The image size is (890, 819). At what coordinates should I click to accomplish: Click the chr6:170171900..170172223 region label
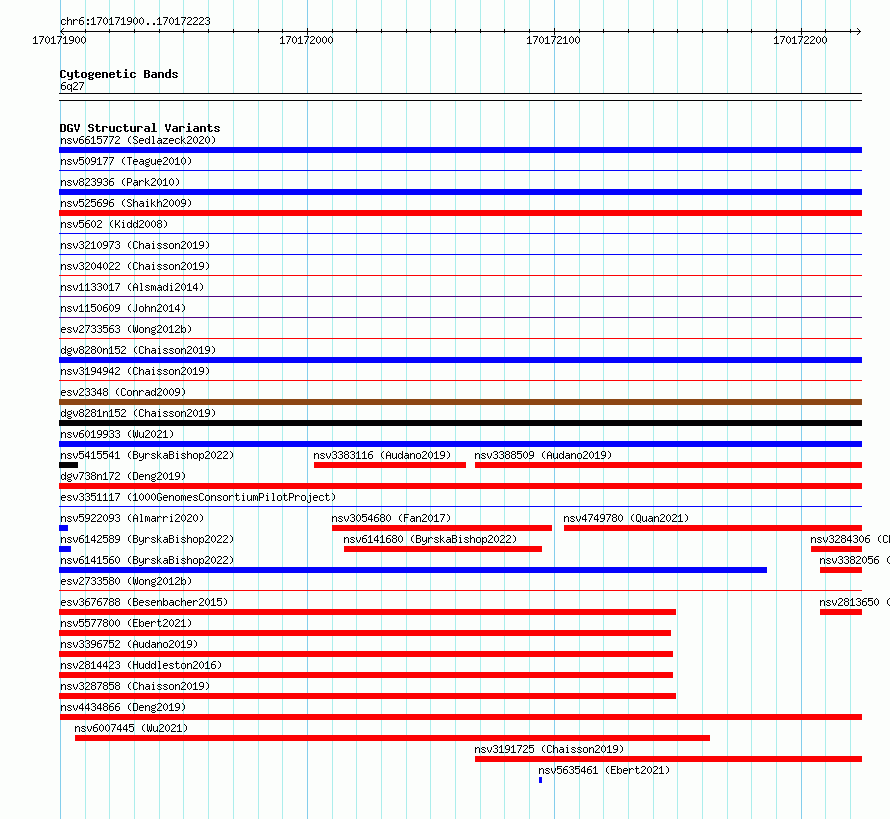point(135,21)
